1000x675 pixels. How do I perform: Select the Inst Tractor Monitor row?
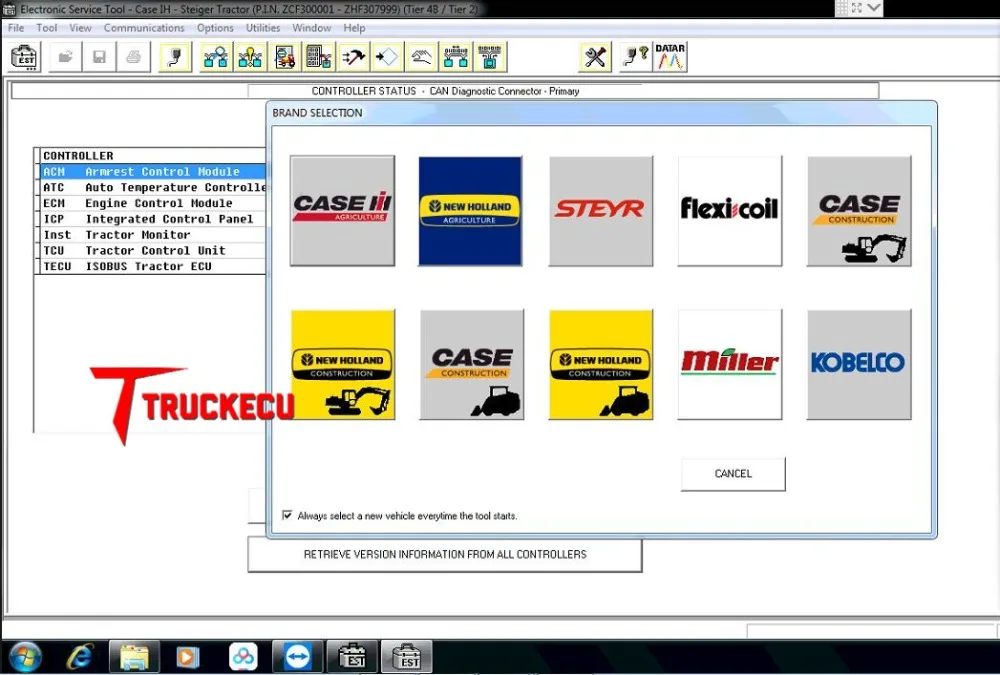pyautogui.click(x=152, y=235)
